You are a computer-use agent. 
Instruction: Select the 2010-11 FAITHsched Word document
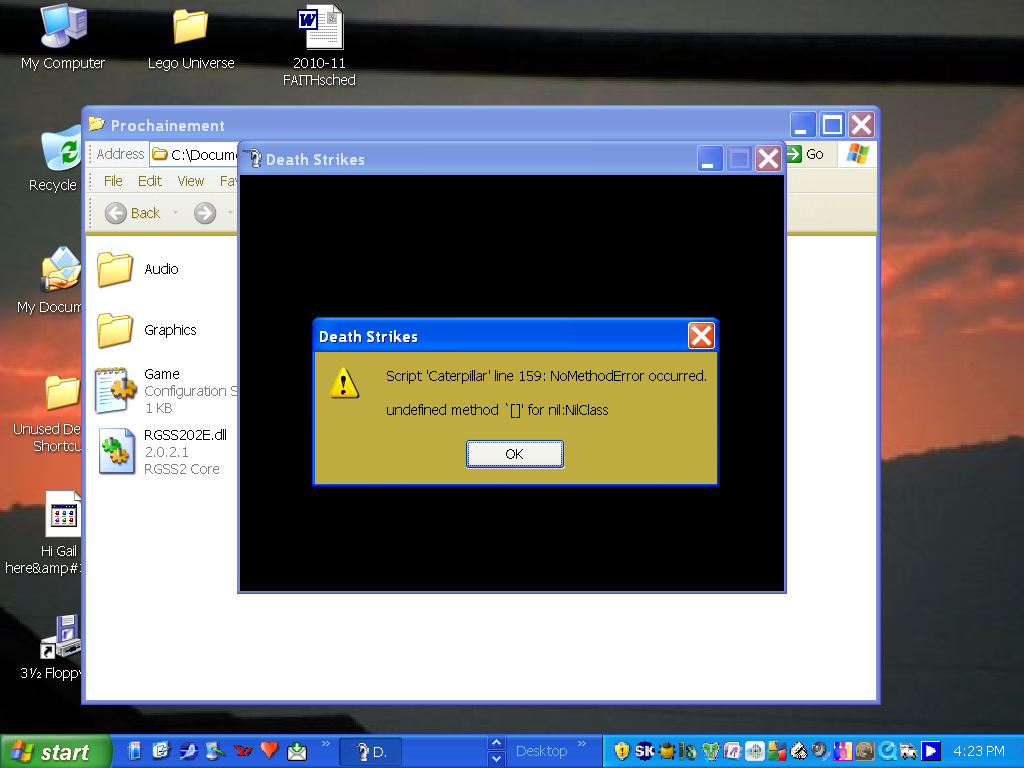[319, 46]
